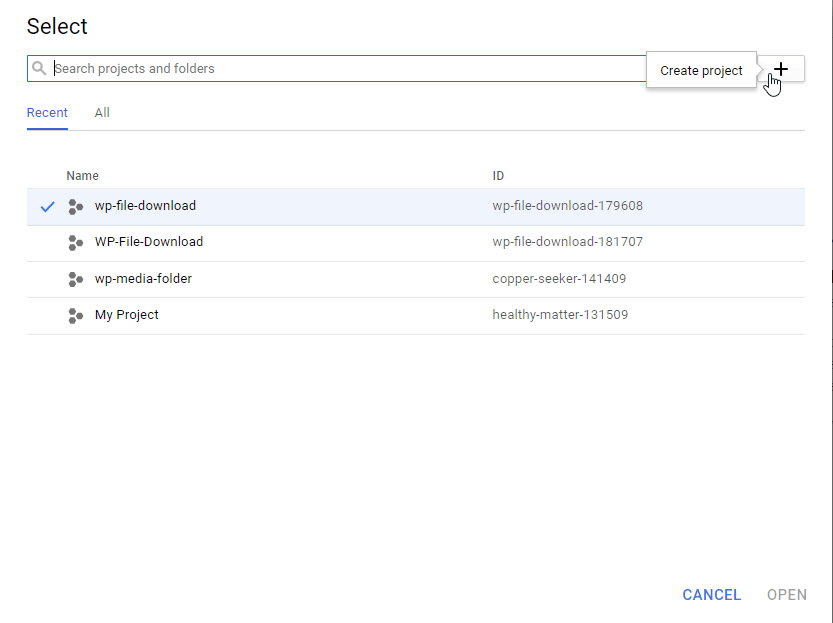
Task: Switch to the Recent tab
Action: [47, 113]
